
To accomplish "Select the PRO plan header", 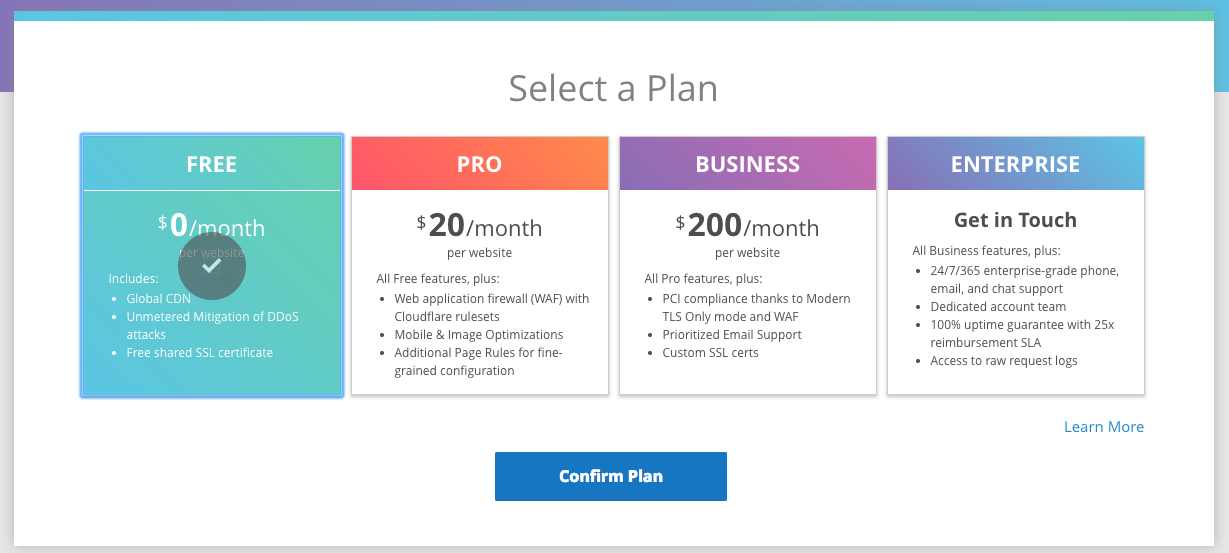I will click(480, 164).
